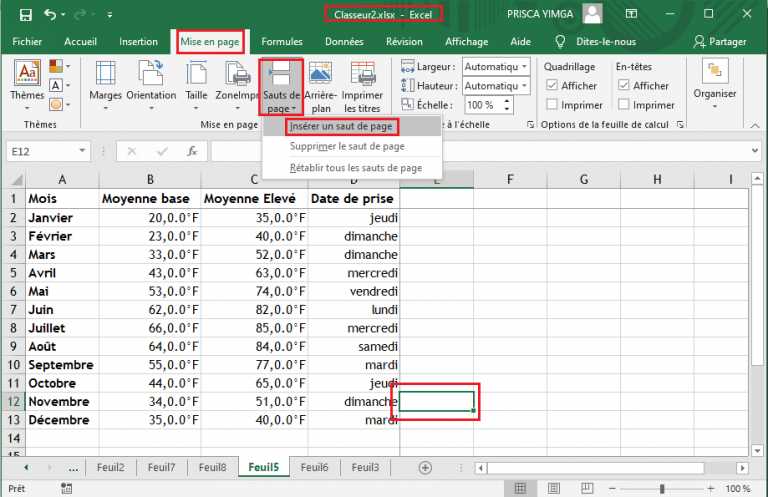The width and height of the screenshot is (768, 497).
Task: Open the Formules tab
Action: click(282, 42)
